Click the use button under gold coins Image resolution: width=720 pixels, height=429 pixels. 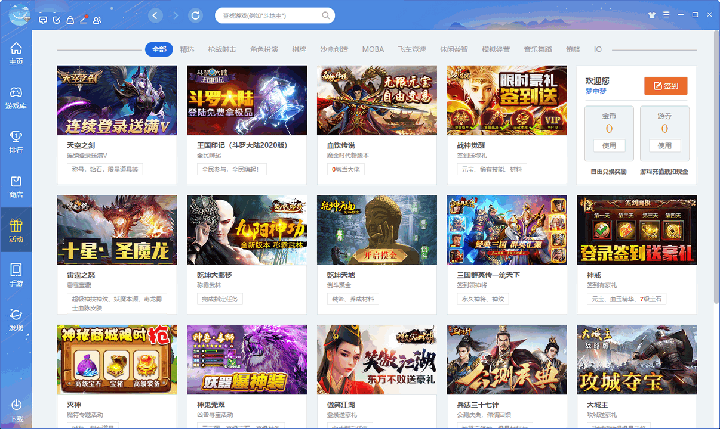[x=609, y=146]
